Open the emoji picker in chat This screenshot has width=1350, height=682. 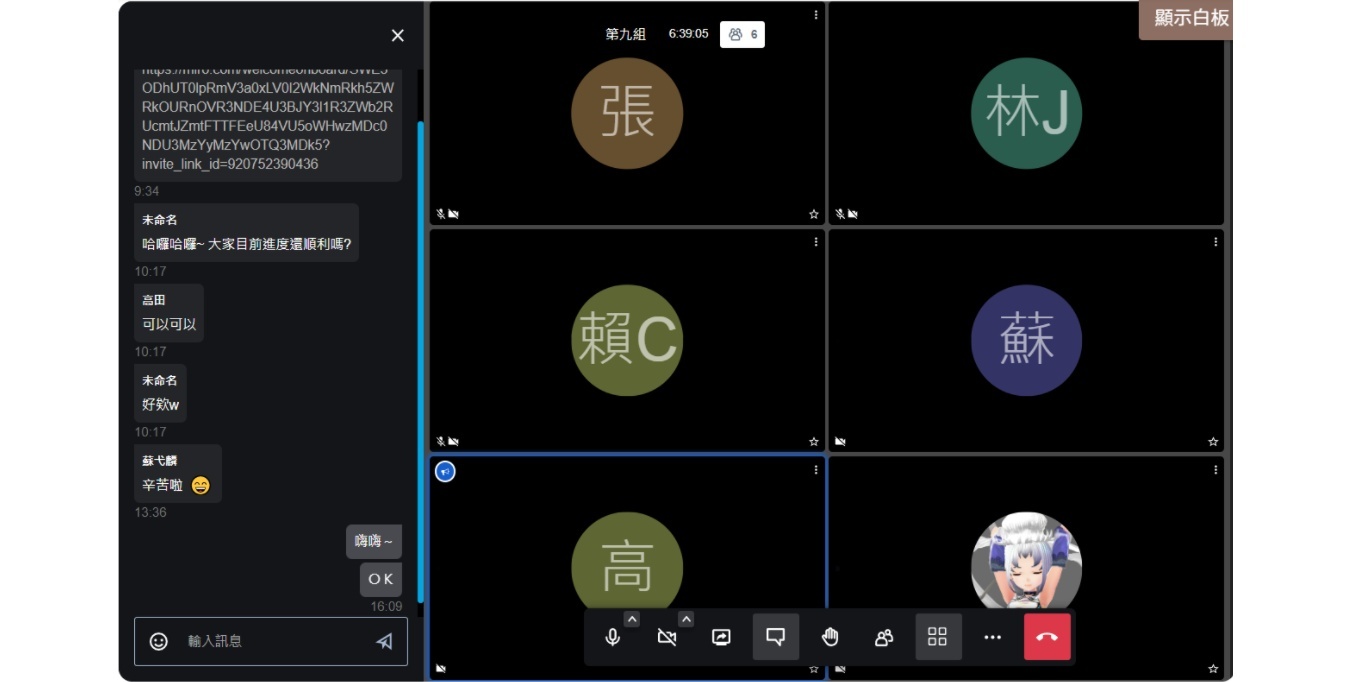click(x=159, y=641)
